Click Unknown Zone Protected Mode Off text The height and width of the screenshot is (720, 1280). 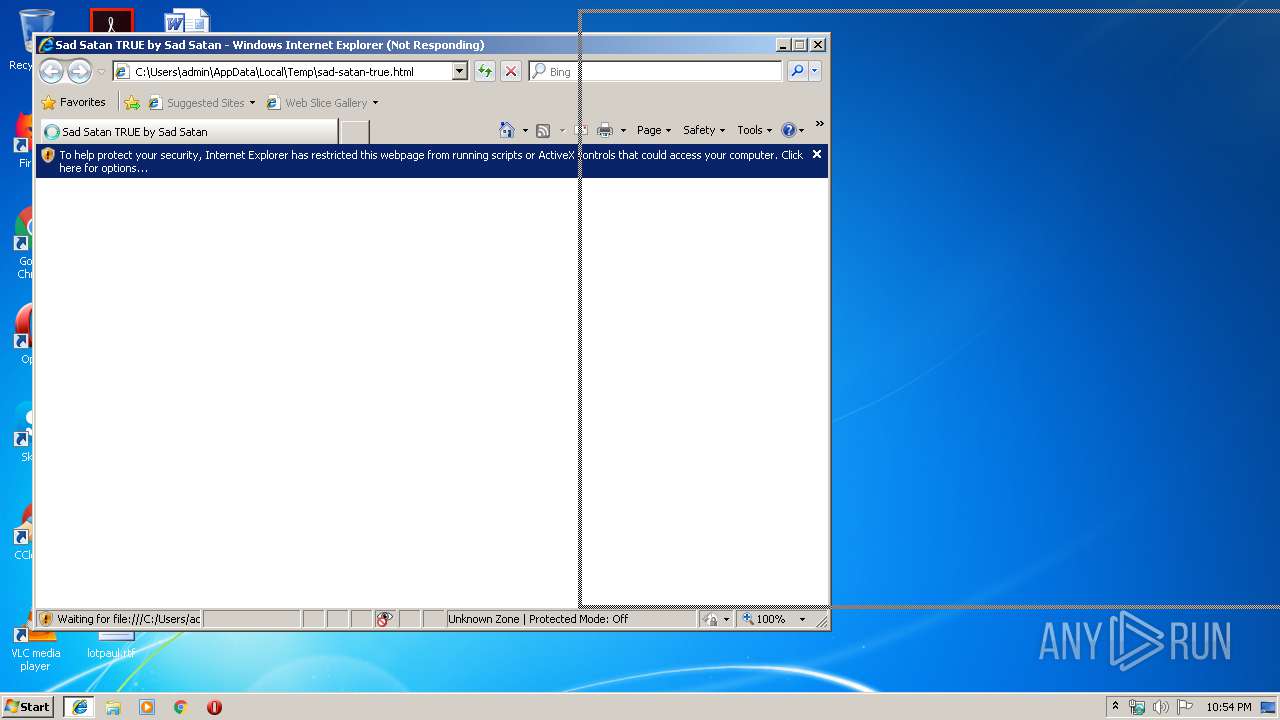538,619
